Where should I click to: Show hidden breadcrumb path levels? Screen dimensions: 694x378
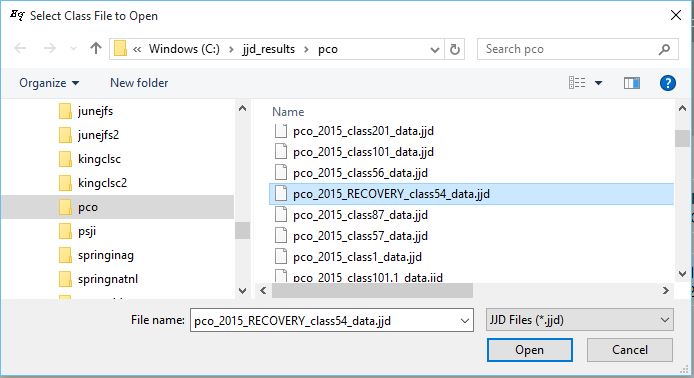point(137,49)
